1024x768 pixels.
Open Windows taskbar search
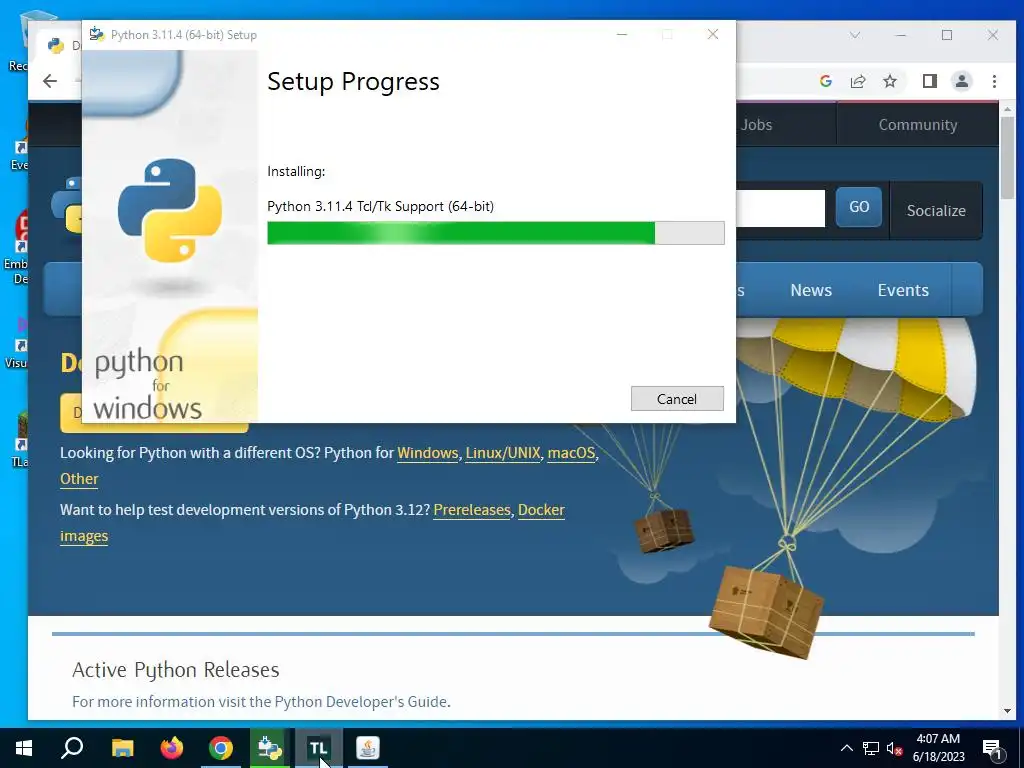tap(72, 748)
